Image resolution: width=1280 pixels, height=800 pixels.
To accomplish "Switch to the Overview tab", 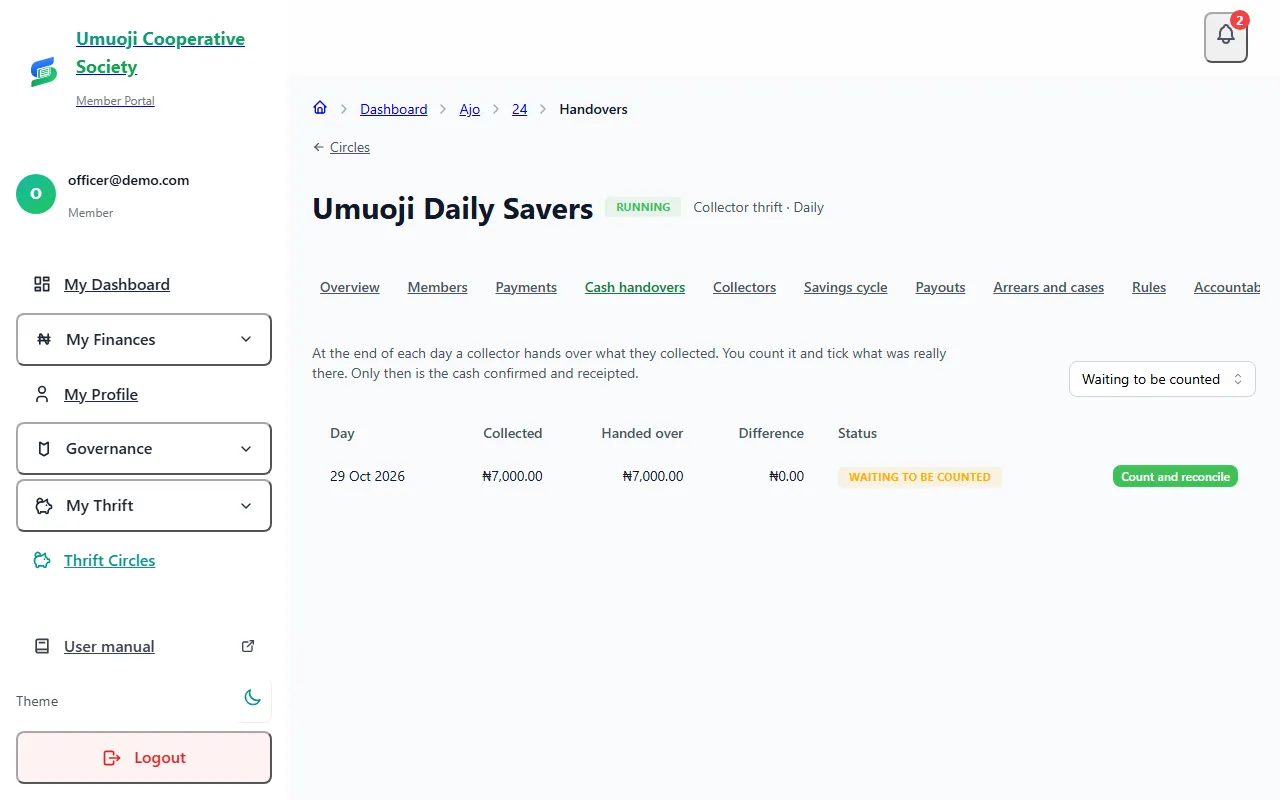I will pyautogui.click(x=350, y=287).
